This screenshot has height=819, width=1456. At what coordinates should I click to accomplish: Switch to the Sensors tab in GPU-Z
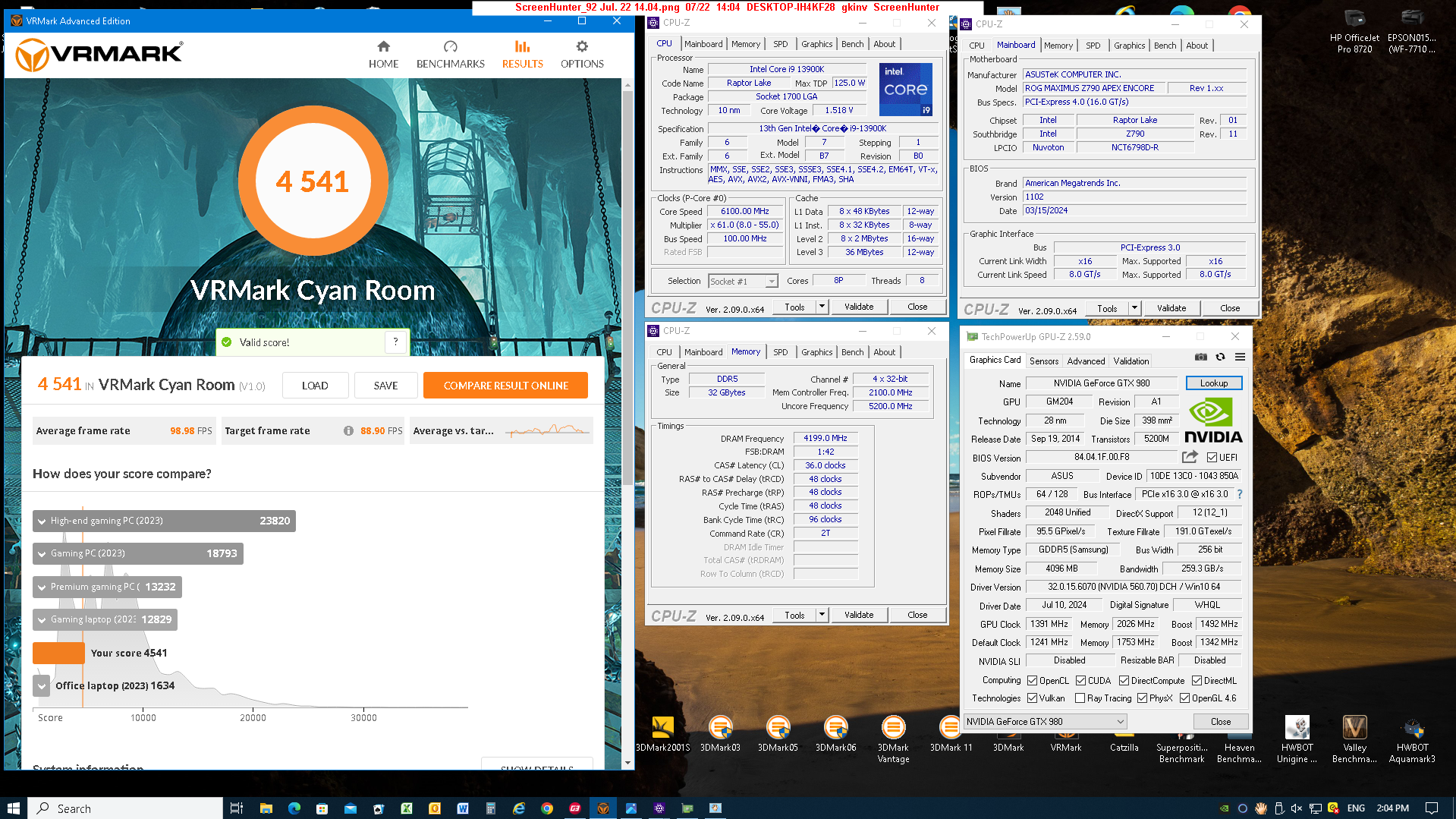click(1043, 361)
